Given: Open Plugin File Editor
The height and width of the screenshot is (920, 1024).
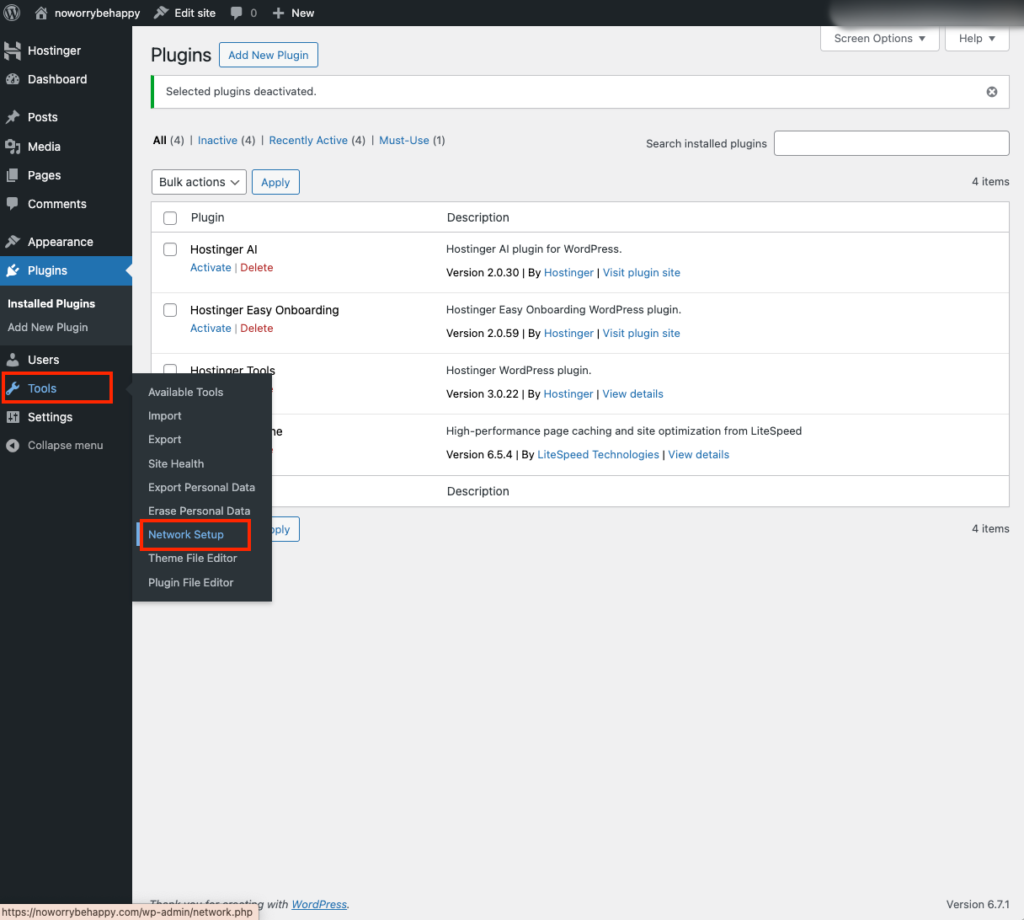Looking at the screenshot, I should (191, 582).
